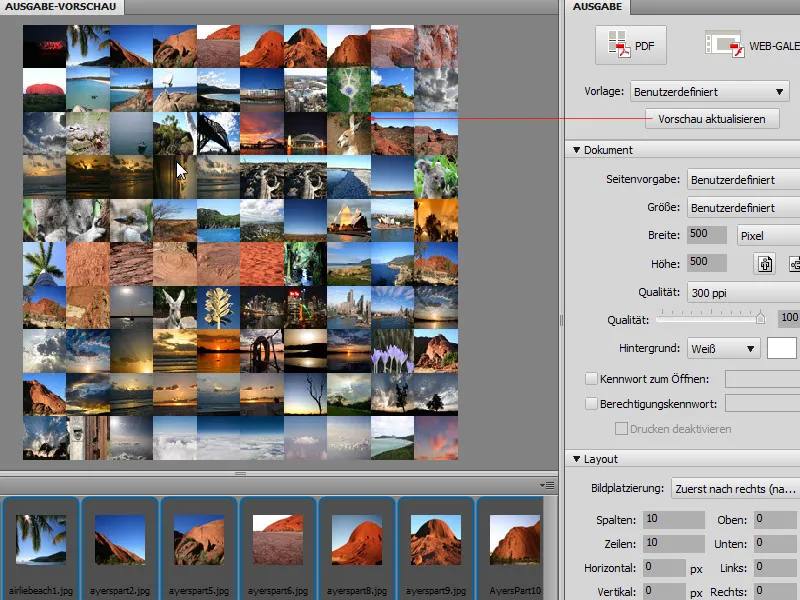The height and width of the screenshot is (600, 800).
Task: Select the AUSGABE-VORSCHAU tab
Action: 61,7
